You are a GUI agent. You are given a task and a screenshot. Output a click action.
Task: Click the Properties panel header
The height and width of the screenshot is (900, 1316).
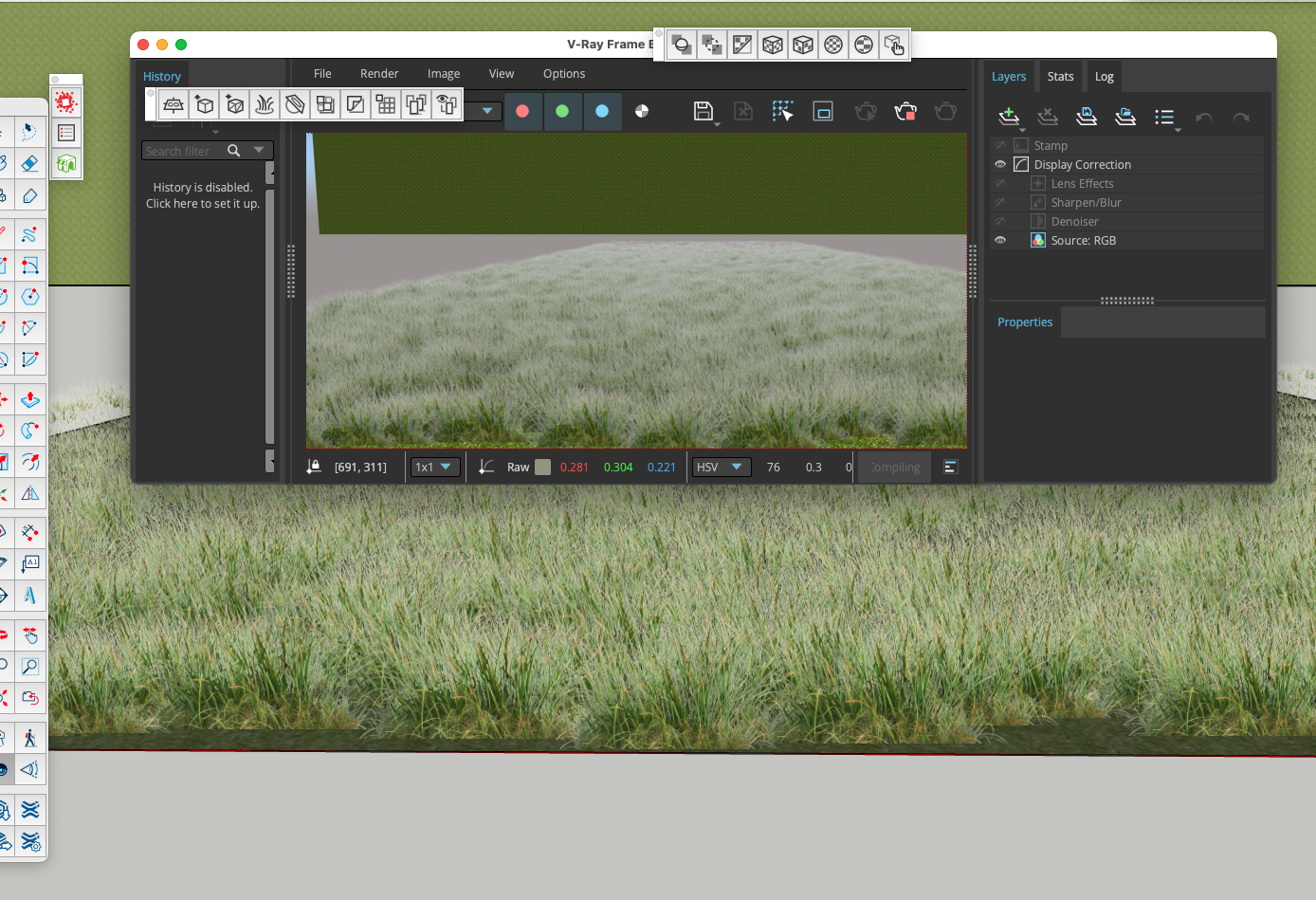1025,321
